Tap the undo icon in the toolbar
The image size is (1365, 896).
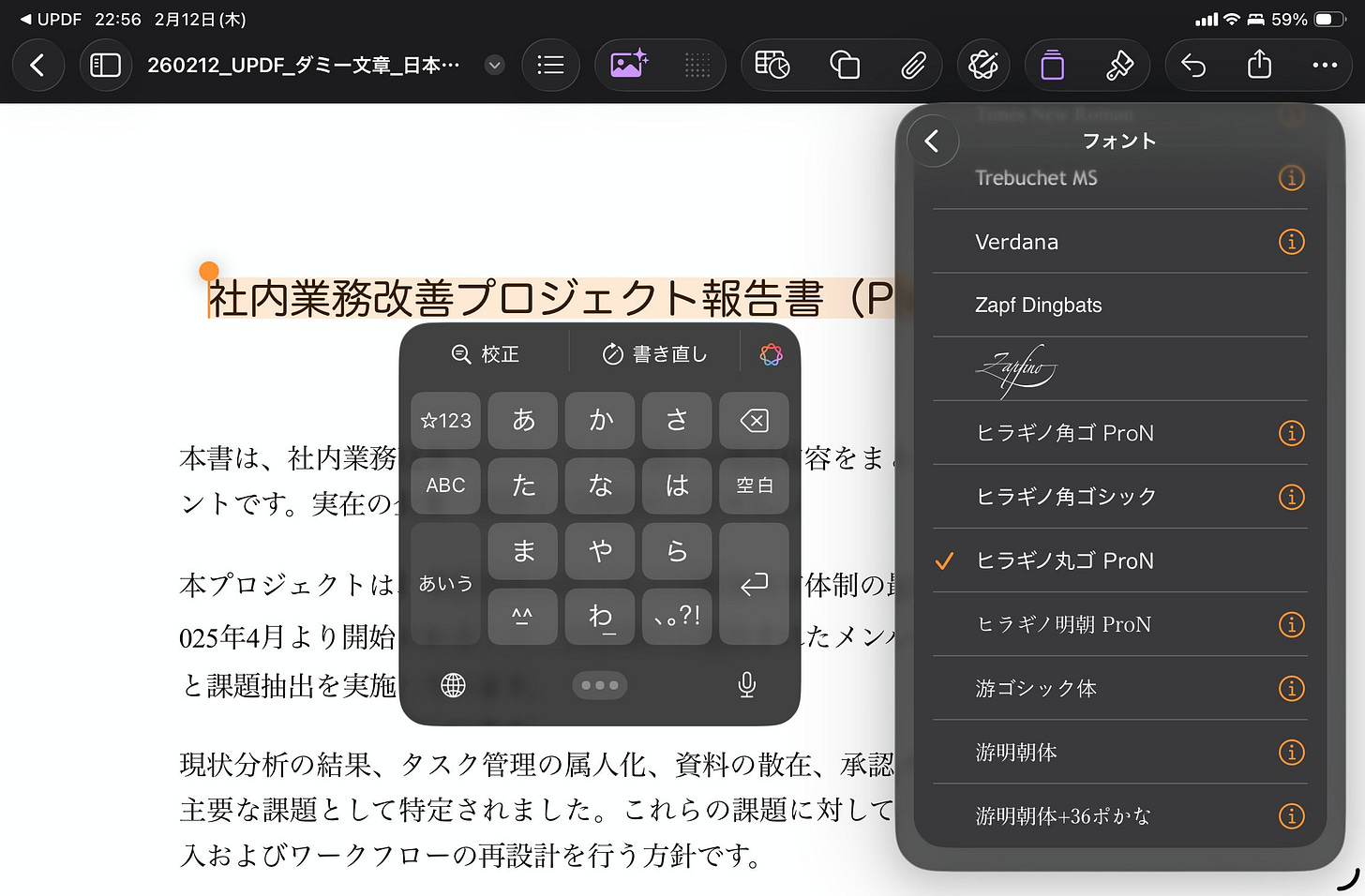pos(1192,65)
